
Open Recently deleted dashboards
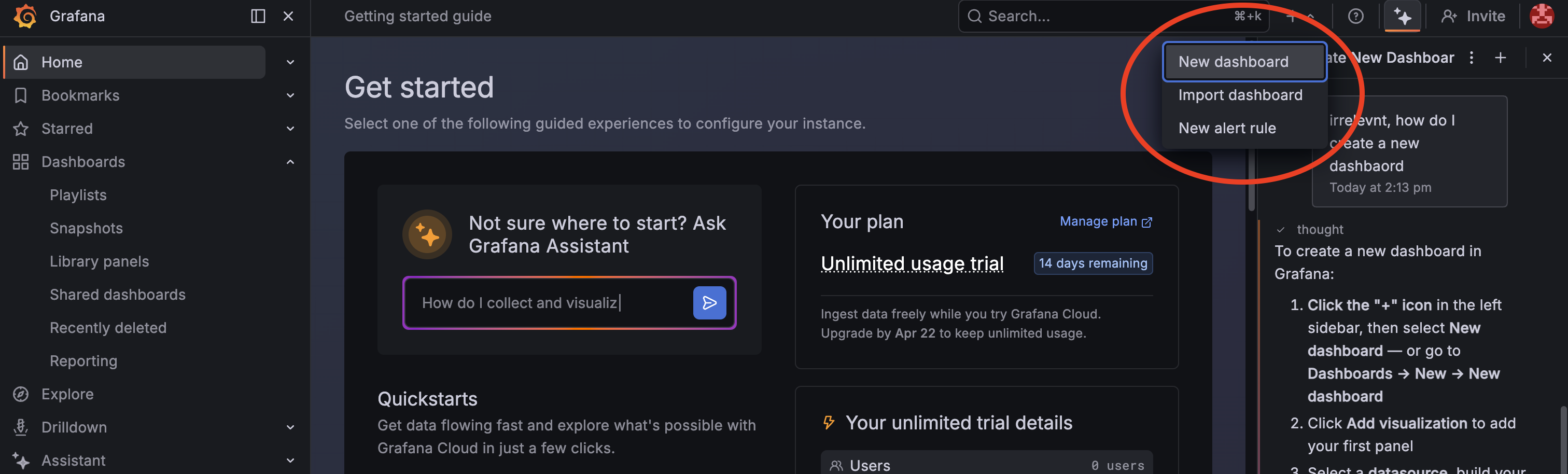coord(108,328)
